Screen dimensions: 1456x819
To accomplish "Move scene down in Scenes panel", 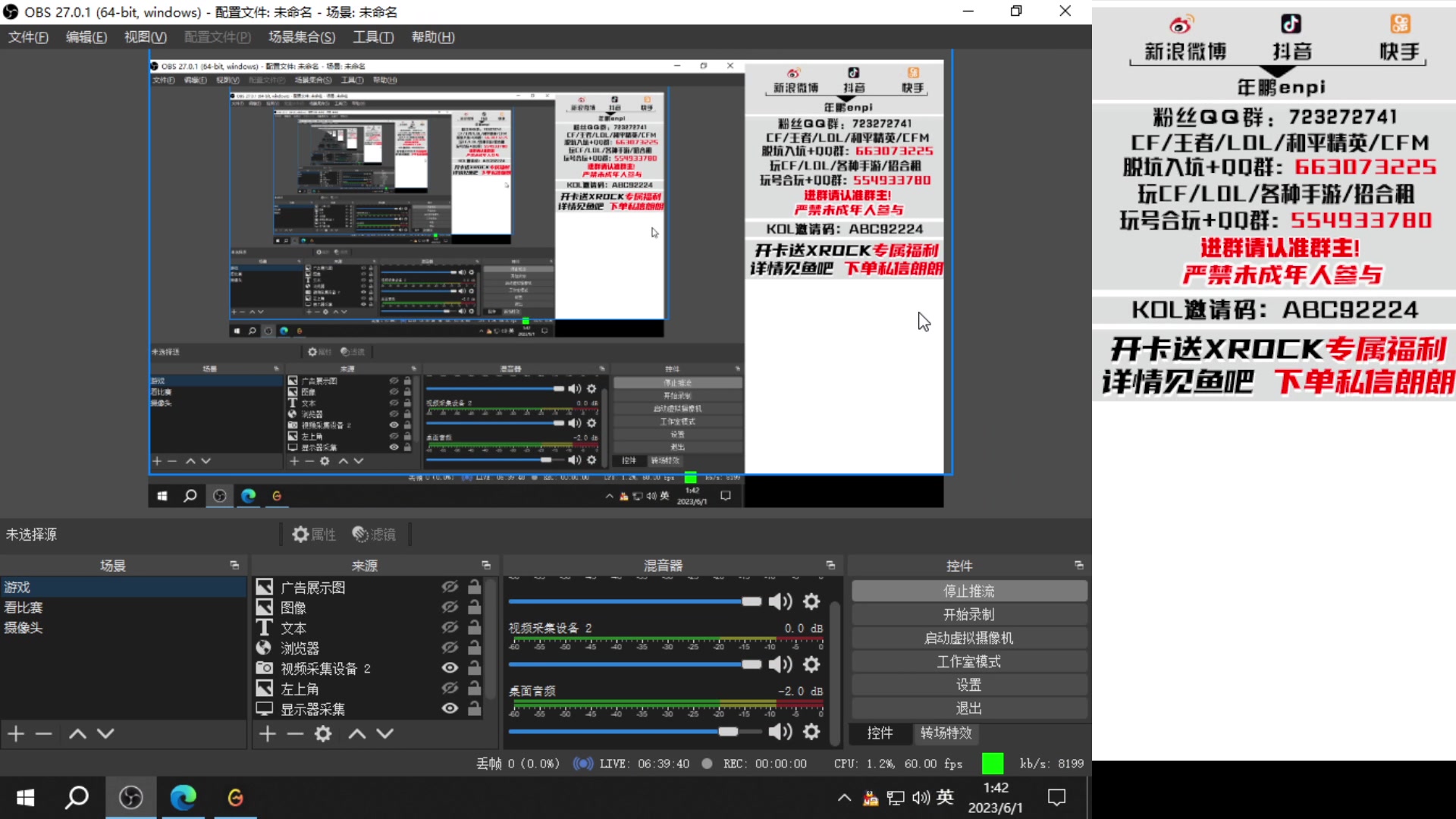I will [x=105, y=733].
